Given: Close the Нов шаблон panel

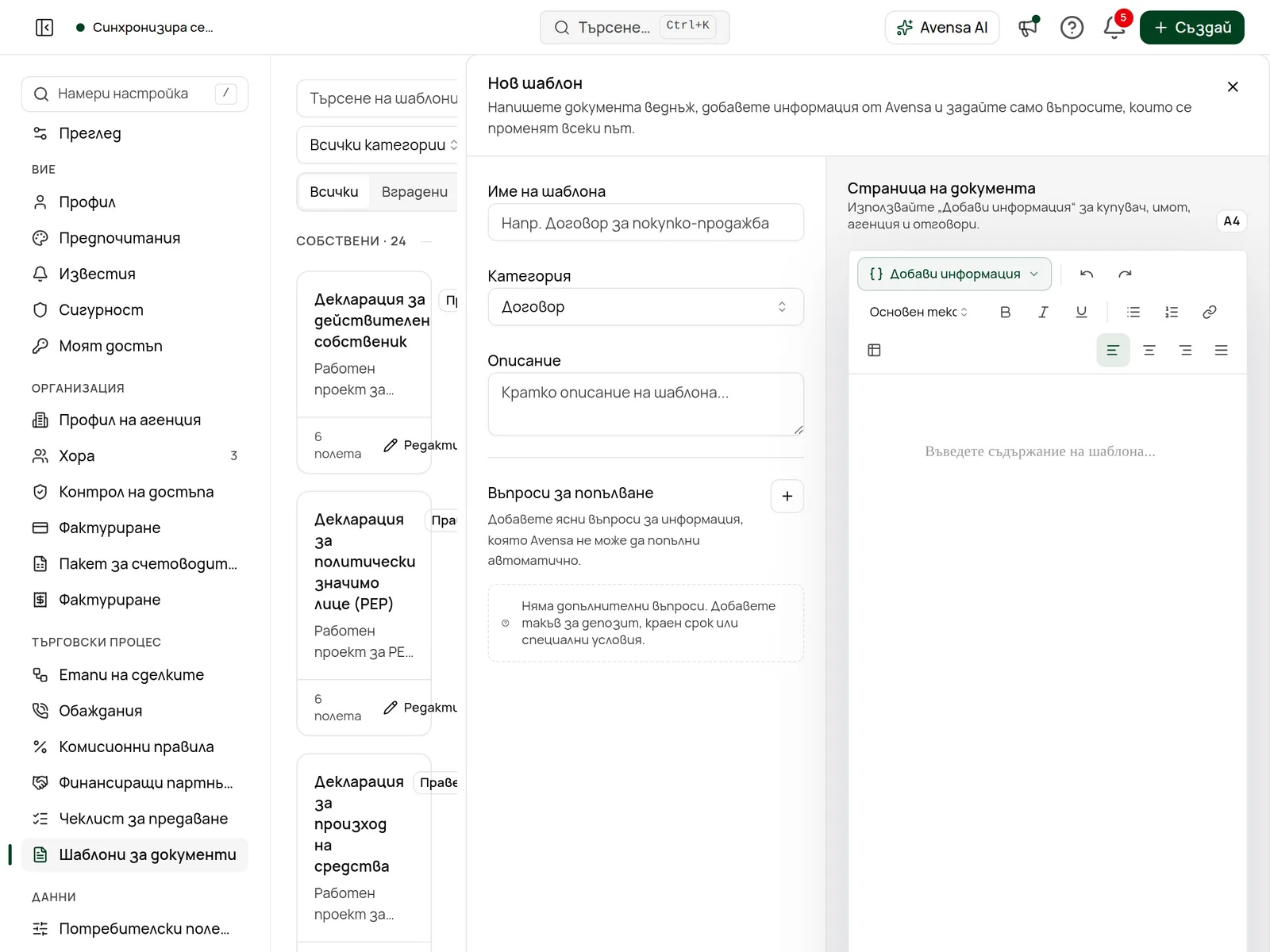Looking at the screenshot, I should click(1233, 86).
